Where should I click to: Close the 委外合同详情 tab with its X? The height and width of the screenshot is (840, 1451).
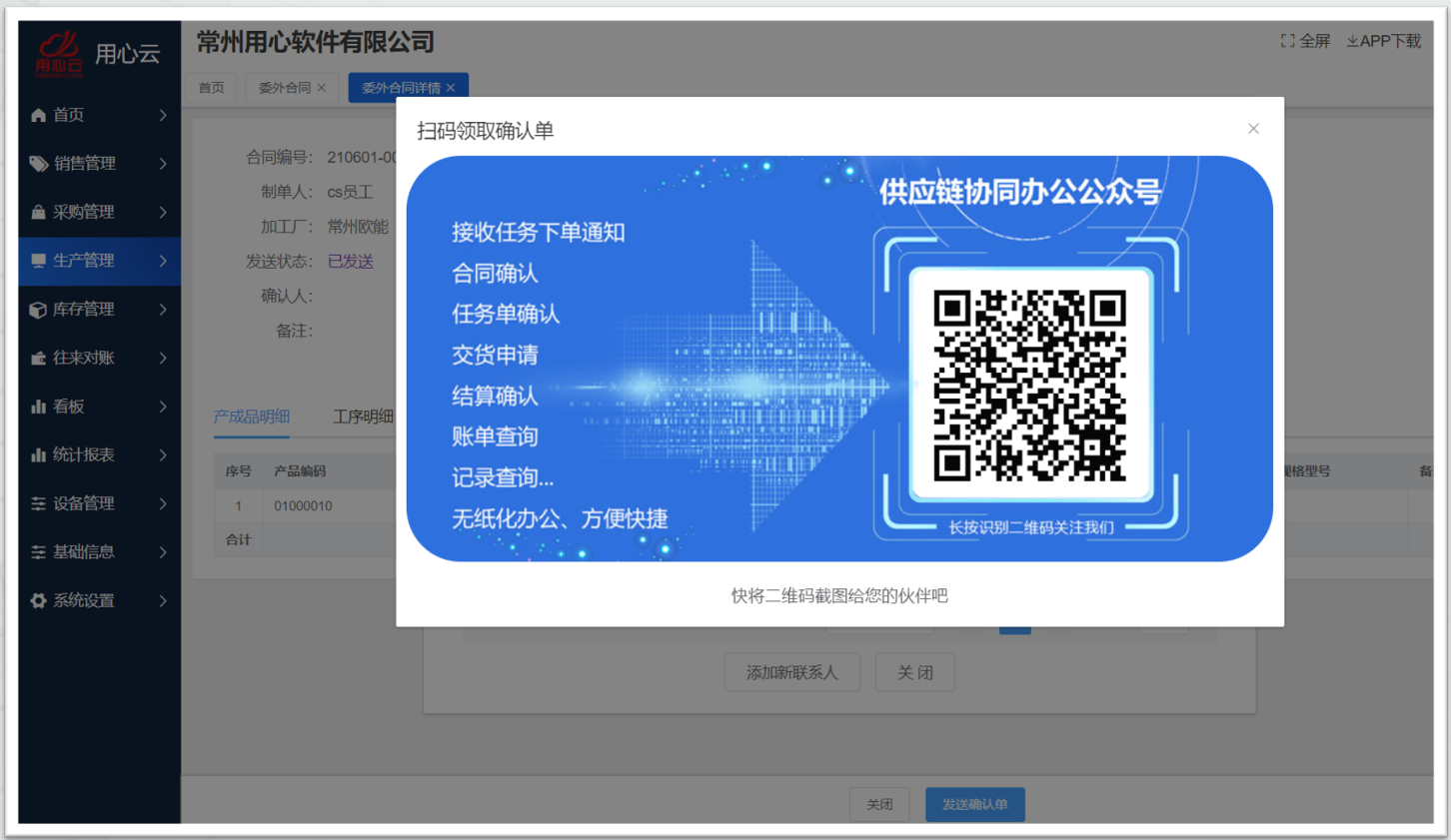[x=451, y=88]
